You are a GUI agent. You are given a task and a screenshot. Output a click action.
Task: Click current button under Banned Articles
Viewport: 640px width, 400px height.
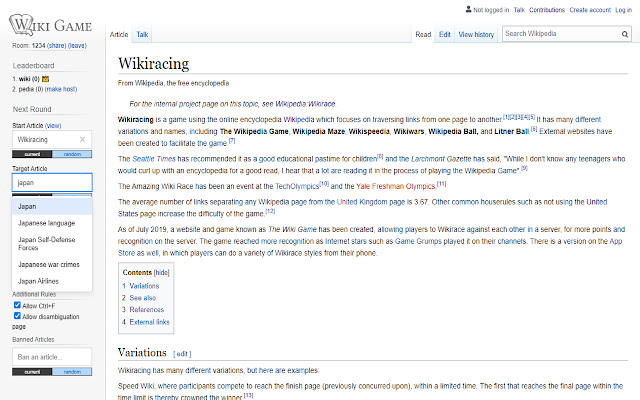click(32, 371)
